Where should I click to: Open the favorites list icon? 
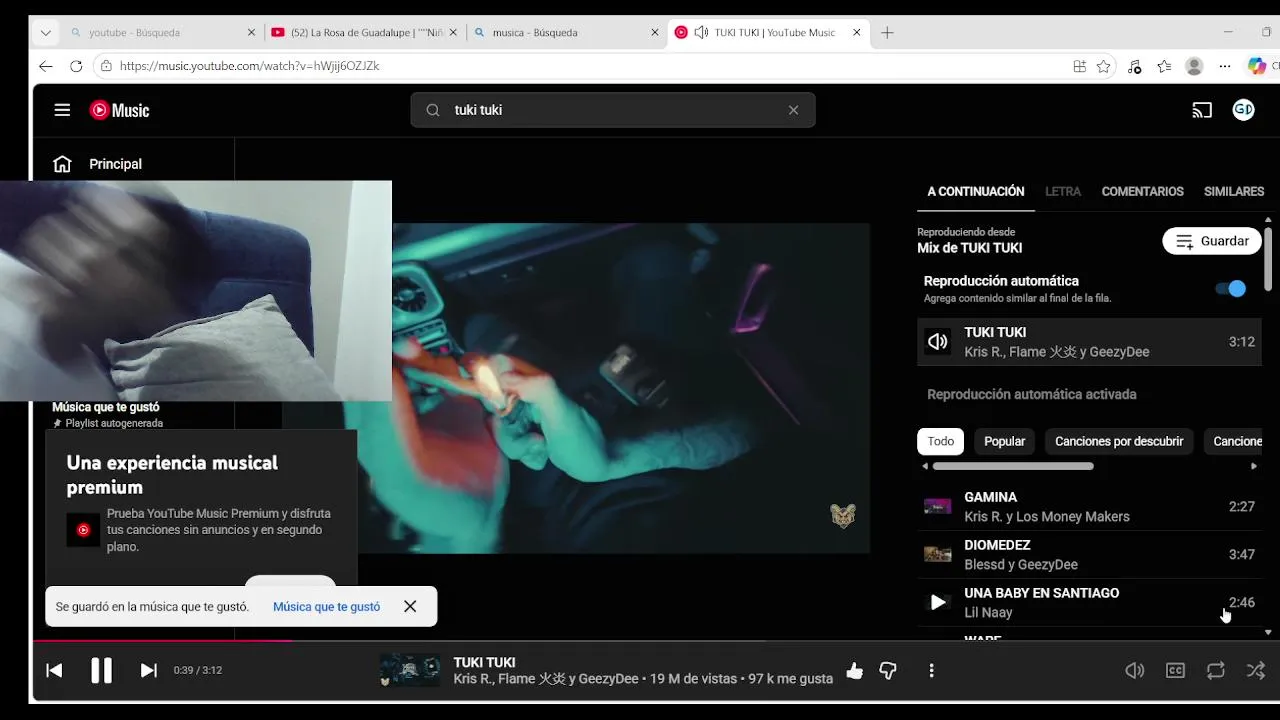1164,66
